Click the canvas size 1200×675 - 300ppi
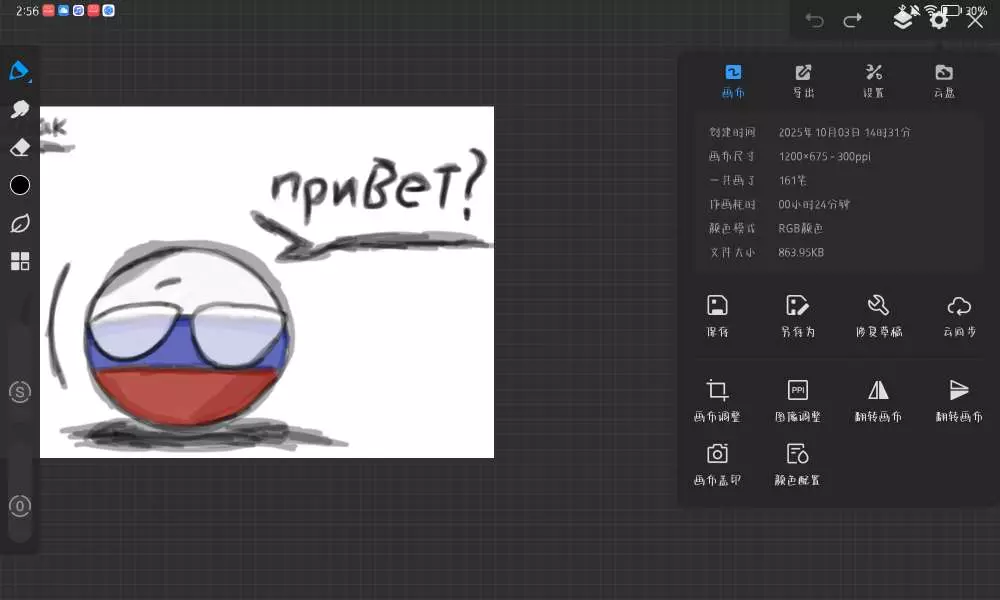The width and height of the screenshot is (1000, 600). click(824, 156)
